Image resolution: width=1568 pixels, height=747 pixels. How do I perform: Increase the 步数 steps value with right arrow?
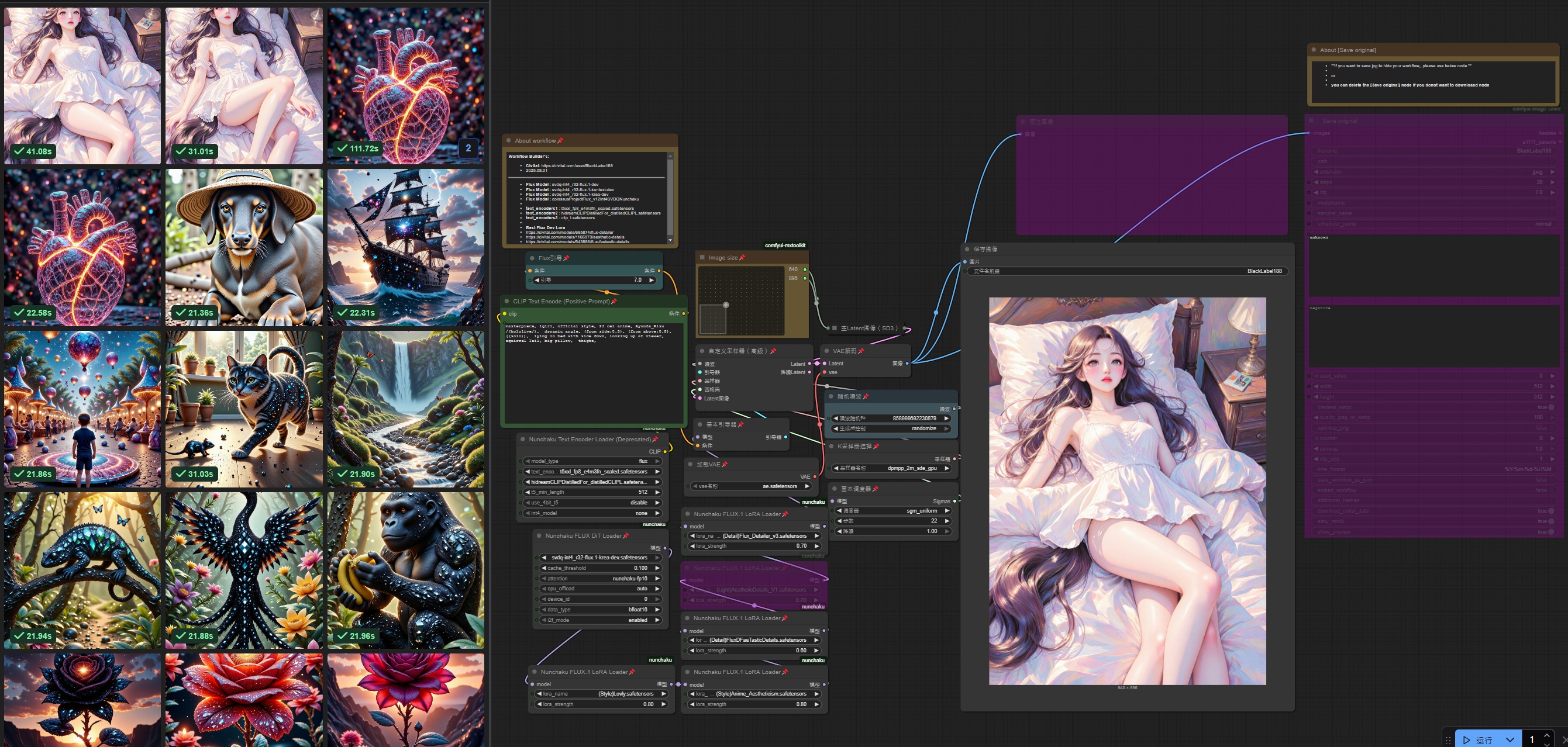point(947,521)
